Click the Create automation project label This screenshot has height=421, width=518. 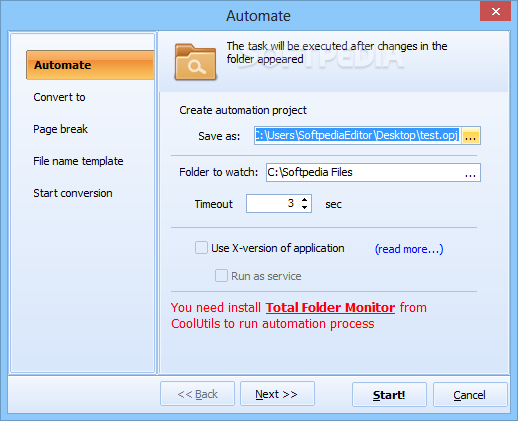243,110
